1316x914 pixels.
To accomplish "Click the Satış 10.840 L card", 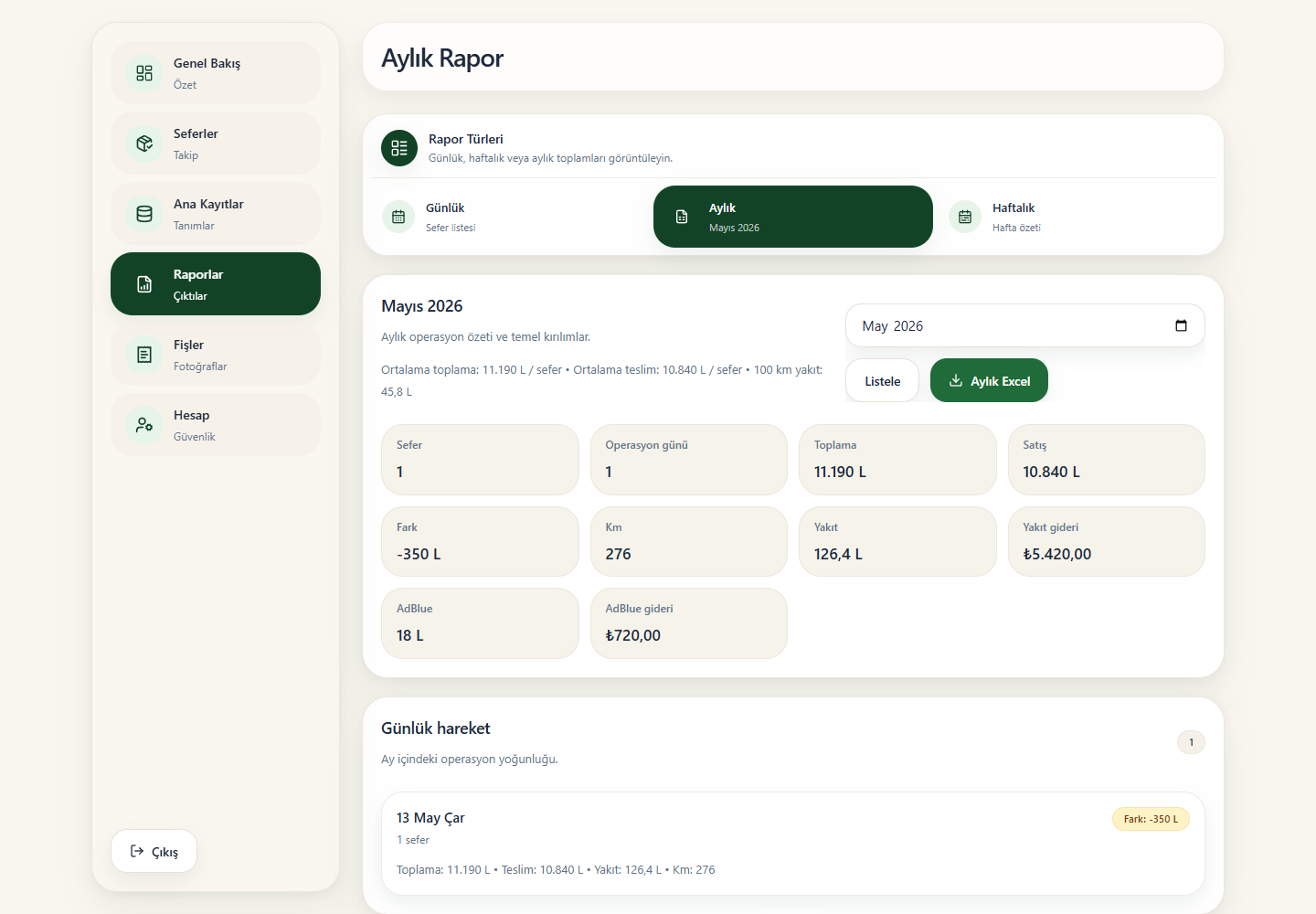I will pyautogui.click(x=1107, y=460).
